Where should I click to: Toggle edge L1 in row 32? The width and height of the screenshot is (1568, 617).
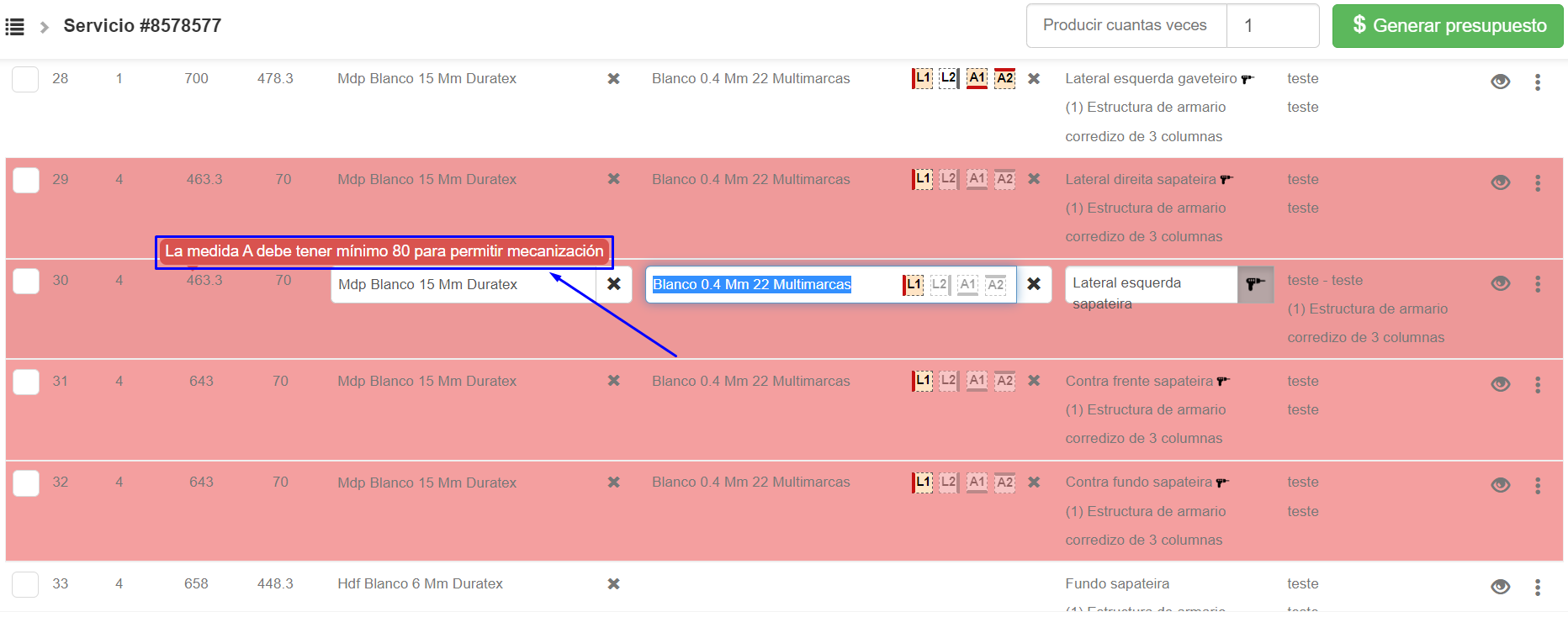click(x=923, y=482)
